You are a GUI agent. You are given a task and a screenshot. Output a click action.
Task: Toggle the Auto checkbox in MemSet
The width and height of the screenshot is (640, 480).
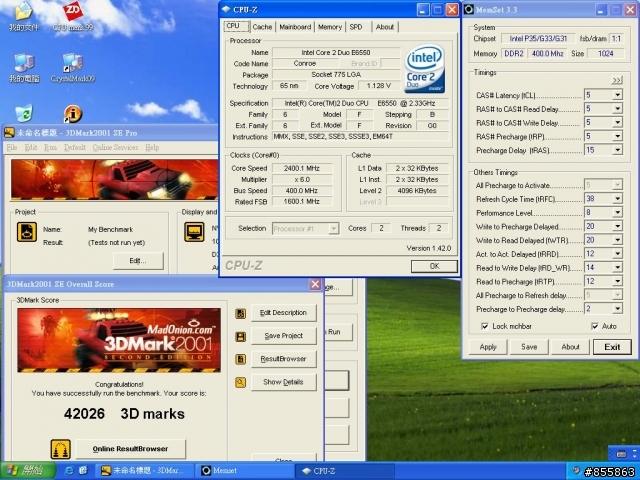pyautogui.click(x=596, y=326)
